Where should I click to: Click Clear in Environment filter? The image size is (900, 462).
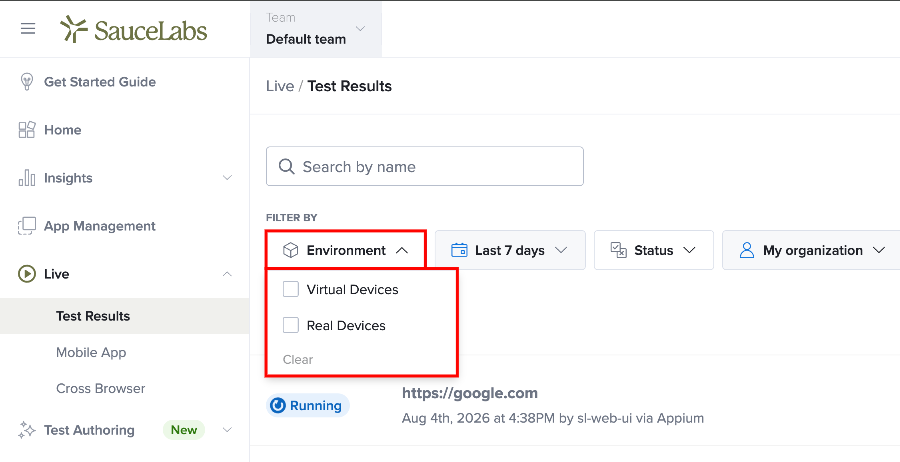298,360
